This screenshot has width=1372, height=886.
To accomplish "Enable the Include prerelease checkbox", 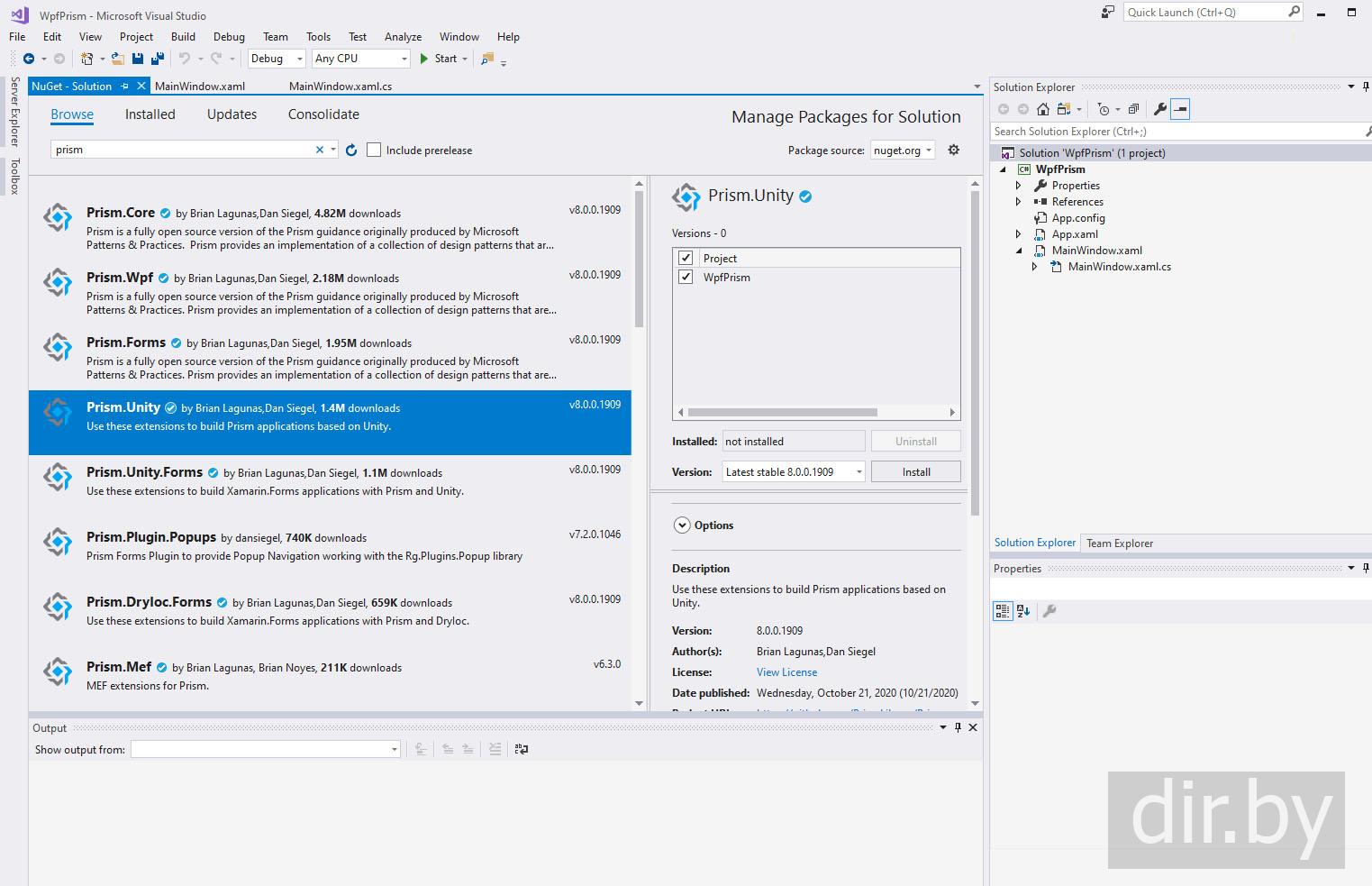I will coord(374,151).
